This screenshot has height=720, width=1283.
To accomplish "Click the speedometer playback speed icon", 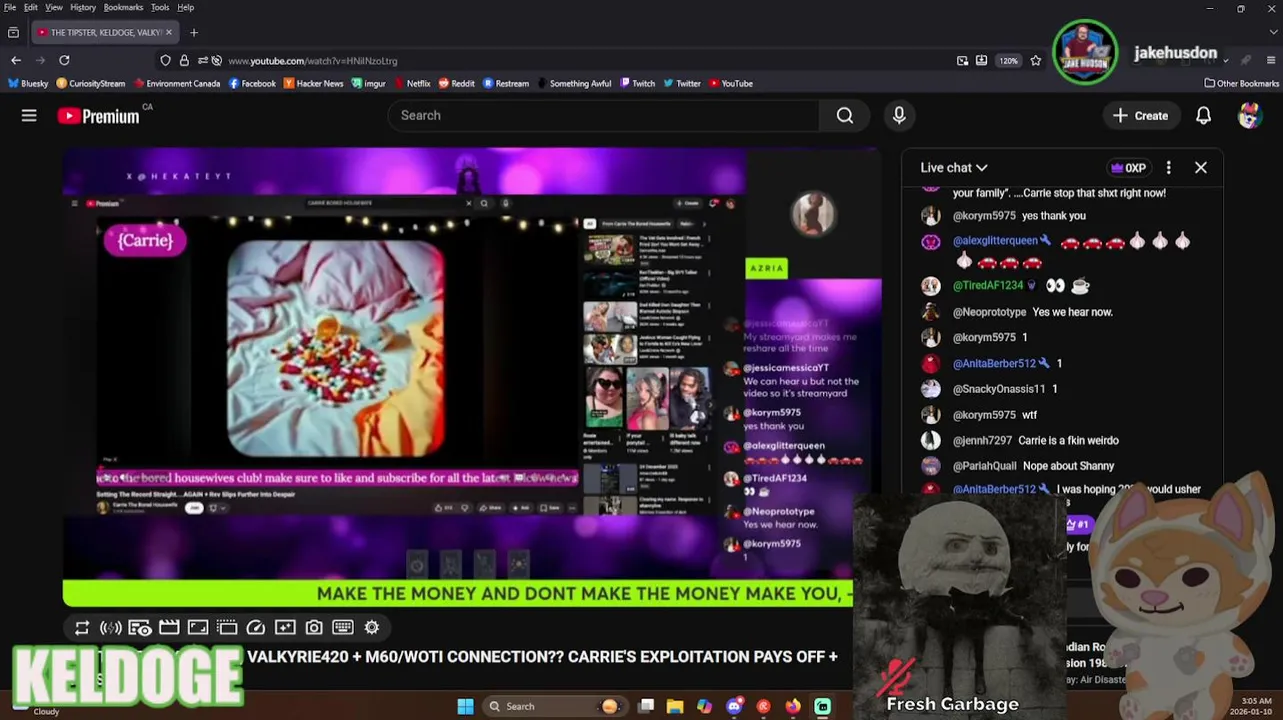I will [256, 628].
